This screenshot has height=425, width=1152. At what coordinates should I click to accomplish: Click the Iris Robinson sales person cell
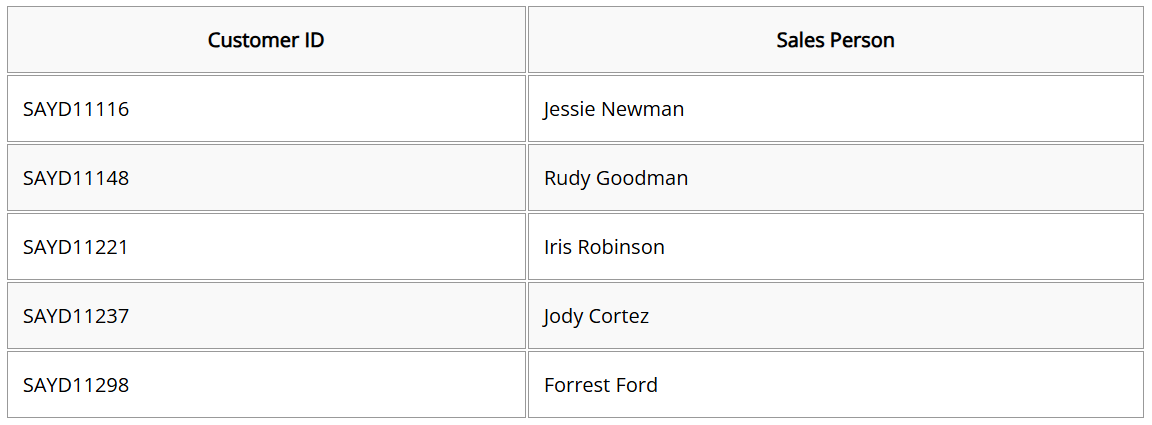pyautogui.click(x=835, y=247)
